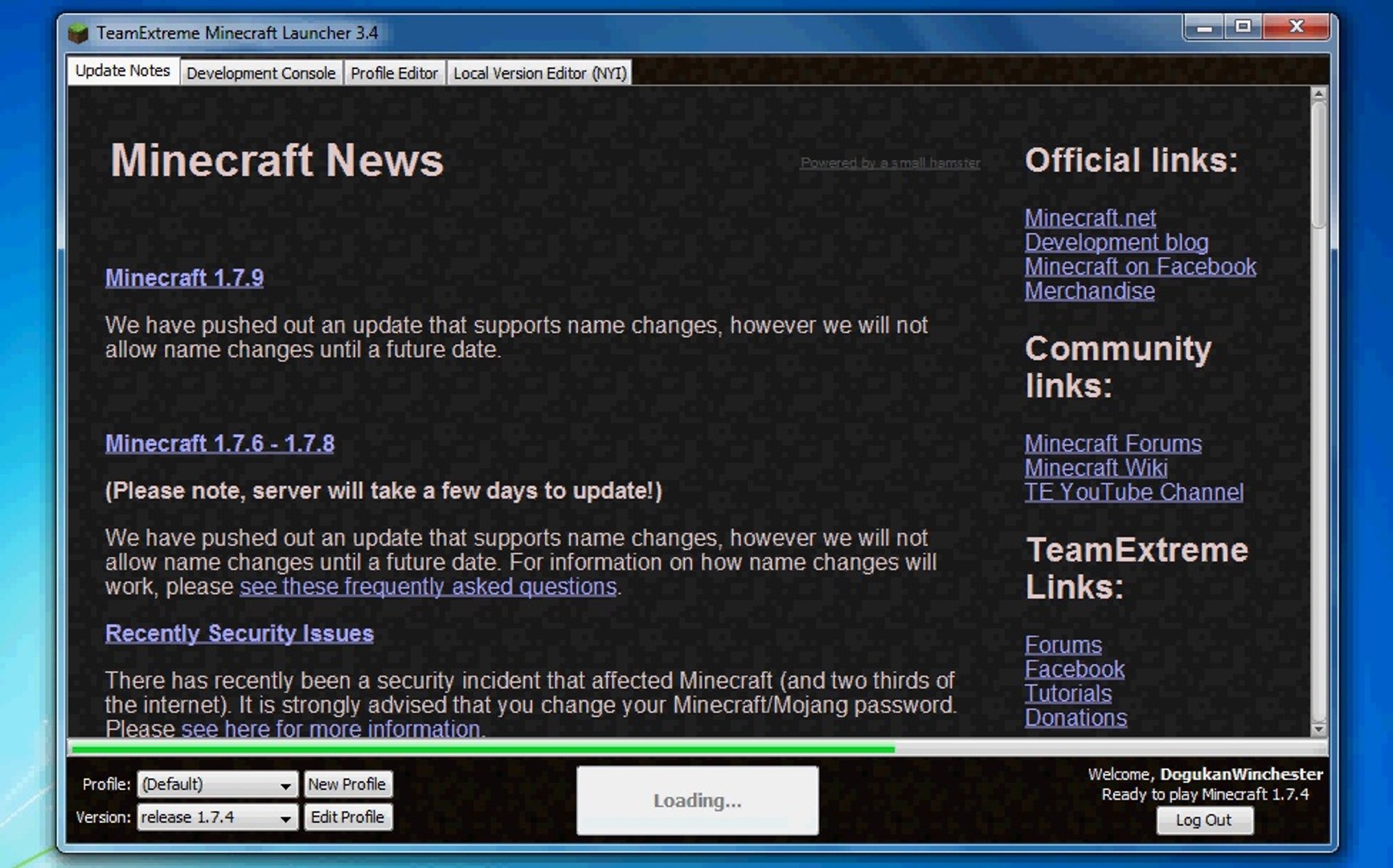The height and width of the screenshot is (868, 1393).
Task: Open the Minecraft 1.7.9 news link
Action: coord(184,278)
